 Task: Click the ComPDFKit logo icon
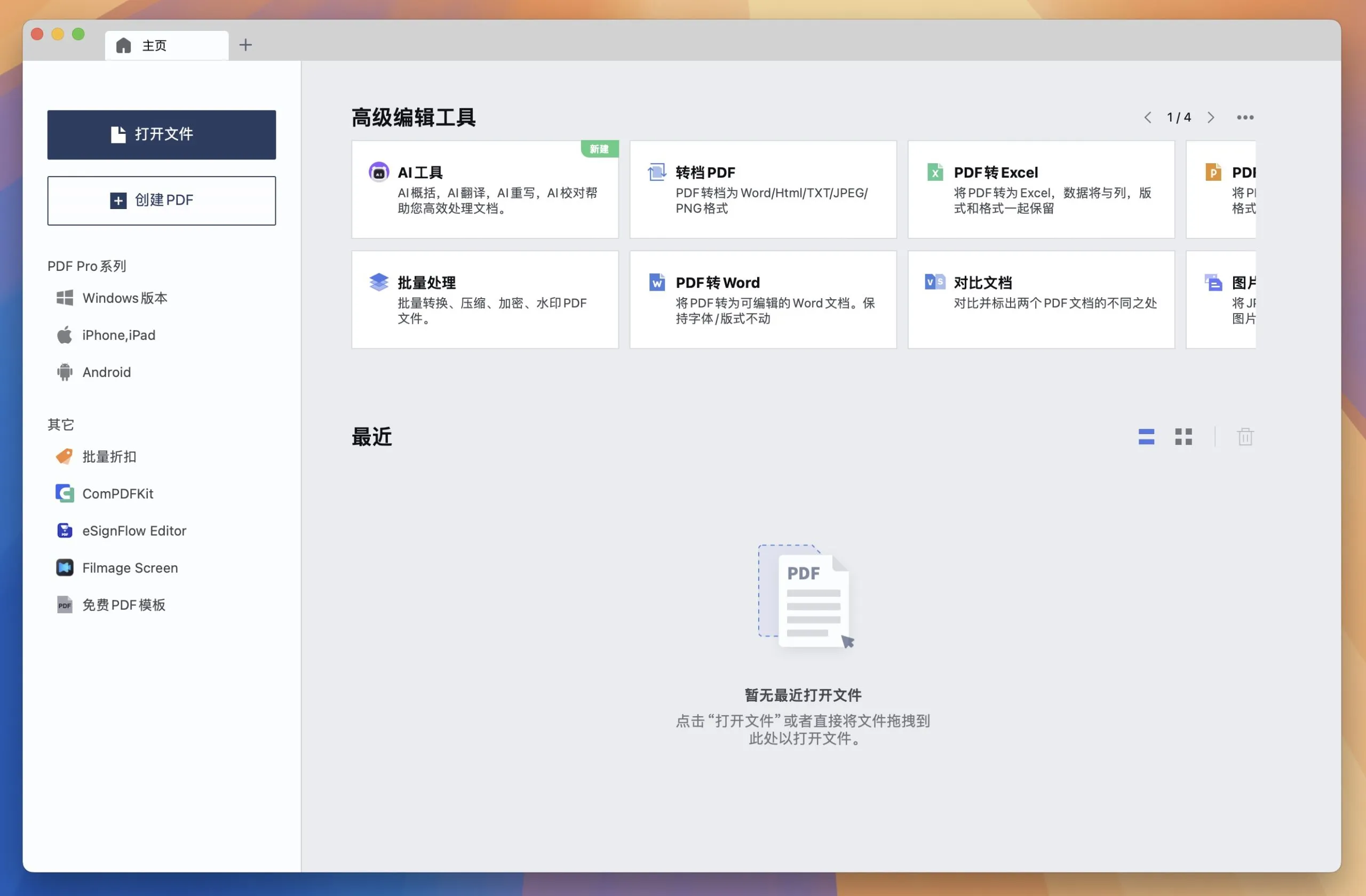(x=65, y=493)
